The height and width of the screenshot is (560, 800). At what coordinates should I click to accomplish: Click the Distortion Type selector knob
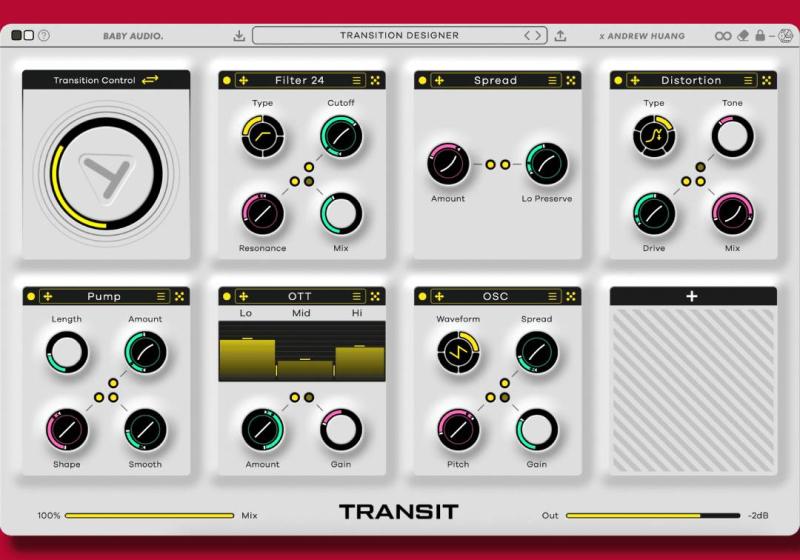[654, 136]
